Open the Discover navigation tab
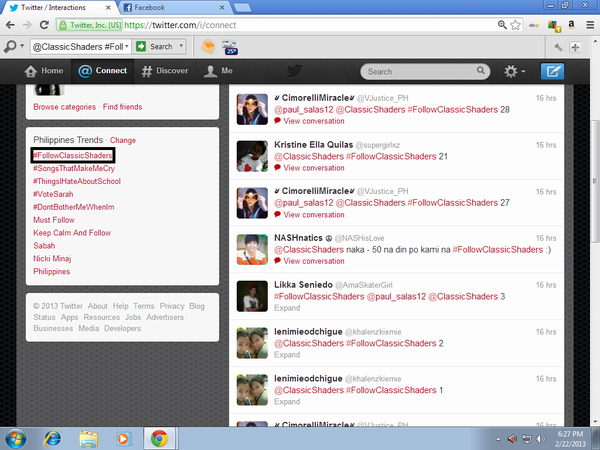This screenshot has width=600, height=450. click(x=165, y=71)
